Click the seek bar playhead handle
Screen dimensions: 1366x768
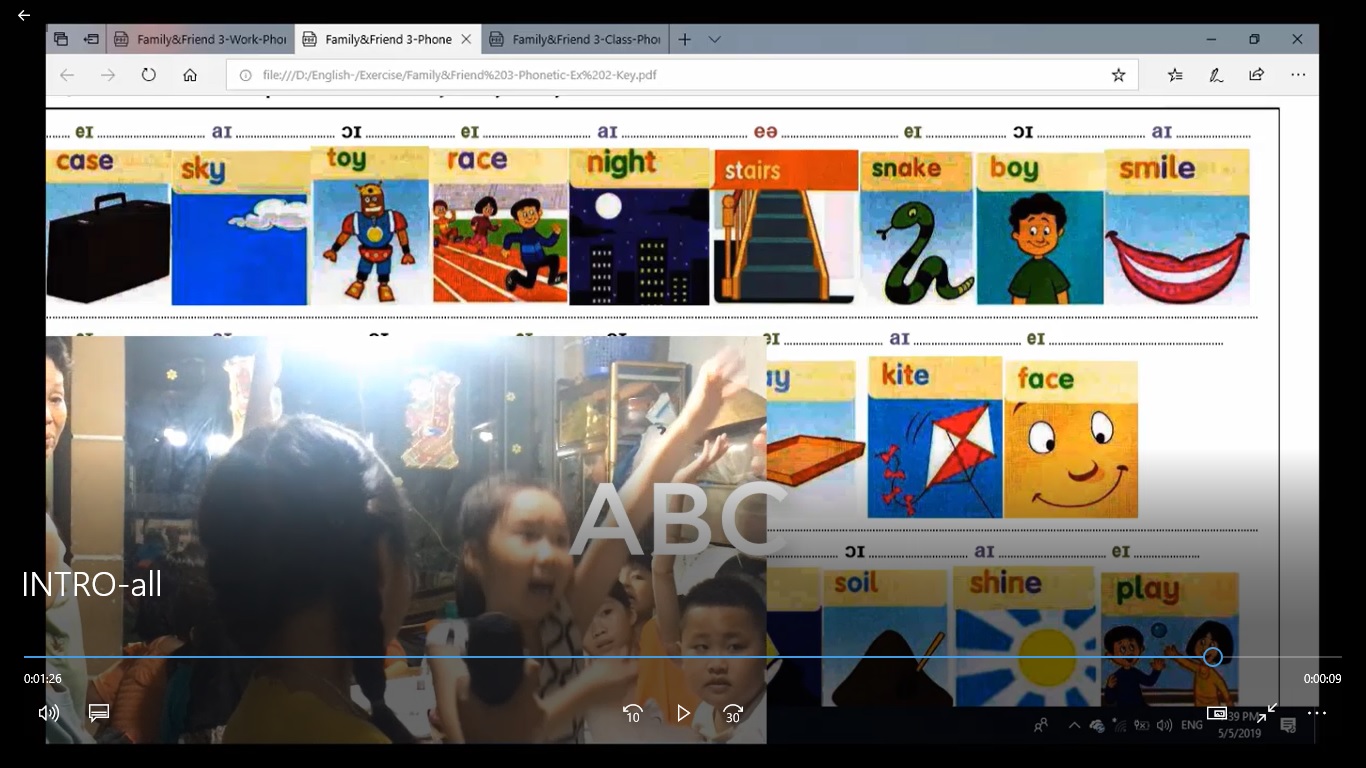pos(1212,657)
